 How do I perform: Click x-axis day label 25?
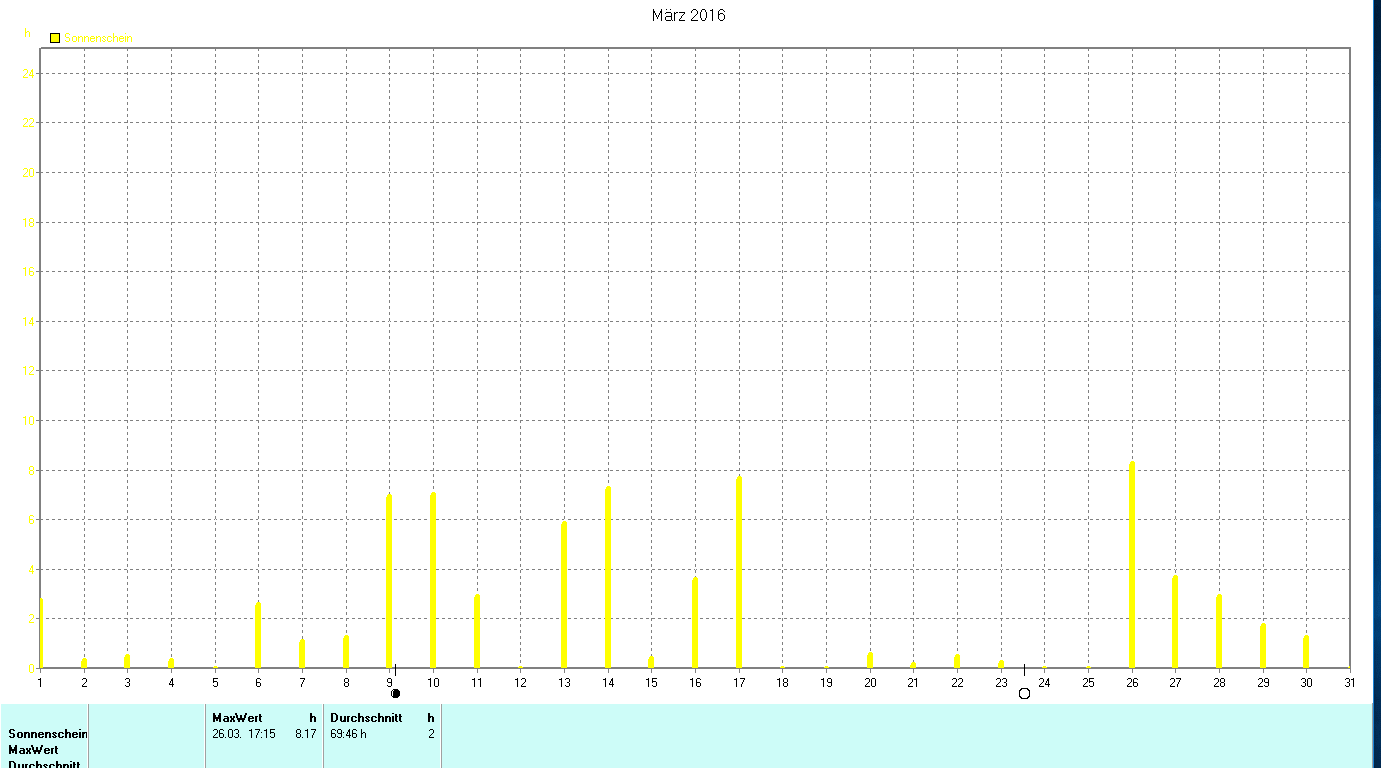tap(1088, 683)
